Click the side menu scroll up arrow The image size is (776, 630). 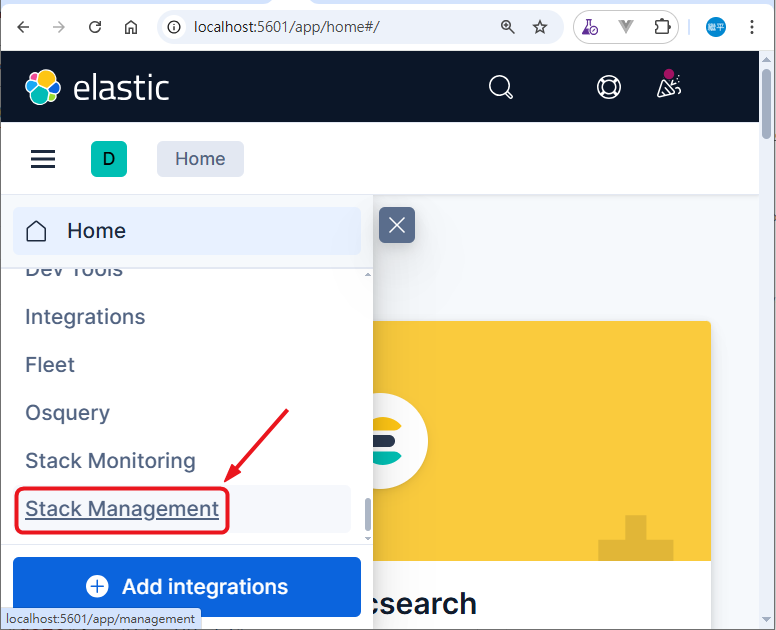[x=368, y=275]
